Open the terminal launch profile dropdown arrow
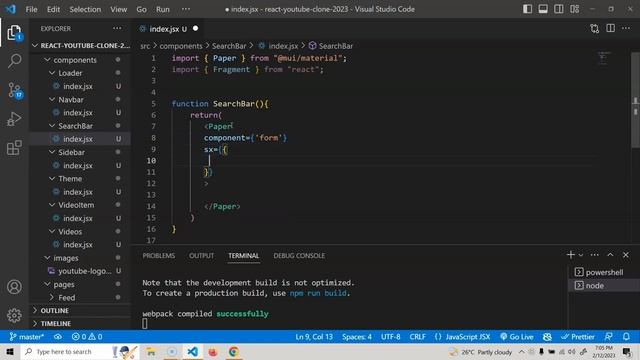This screenshot has height=360, width=640. (581, 255)
